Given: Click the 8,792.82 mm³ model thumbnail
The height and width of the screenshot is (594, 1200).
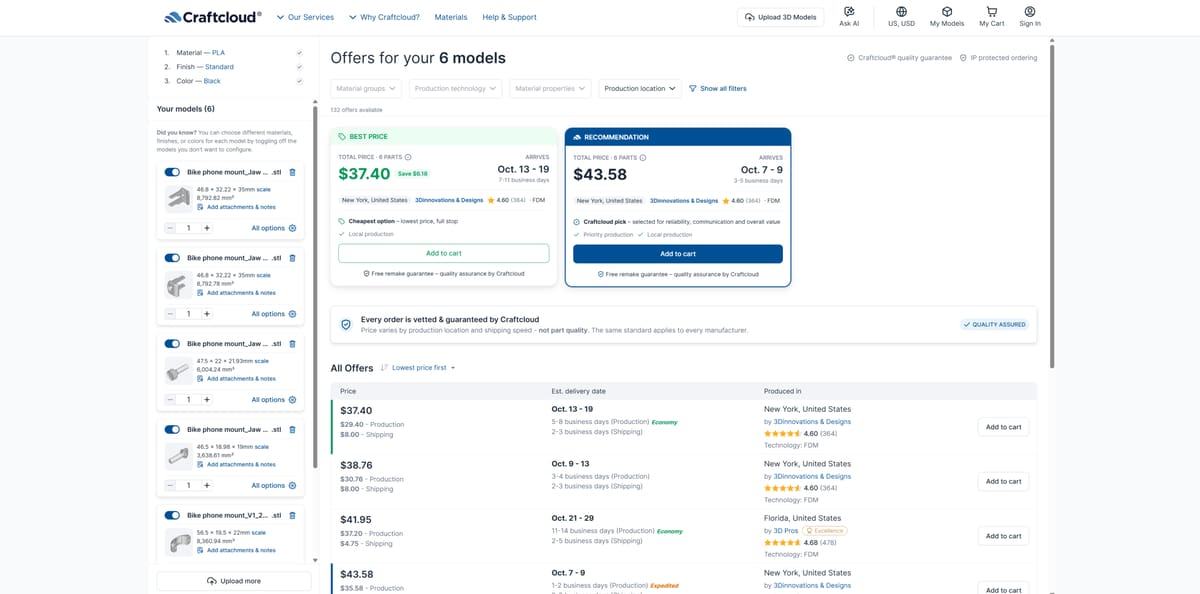Looking at the screenshot, I should pos(179,198).
